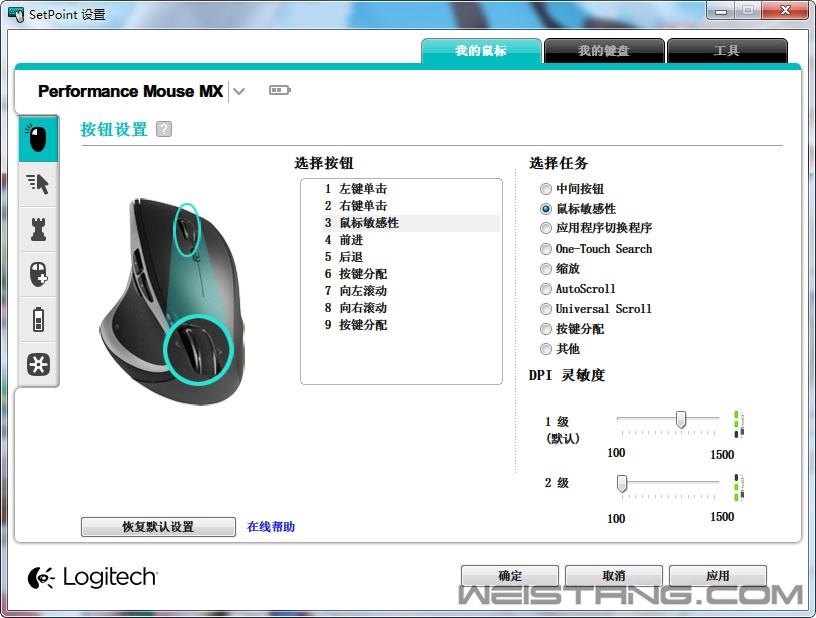
Task: Select the 按键分配 radio option in tasks
Action: [545, 329]
